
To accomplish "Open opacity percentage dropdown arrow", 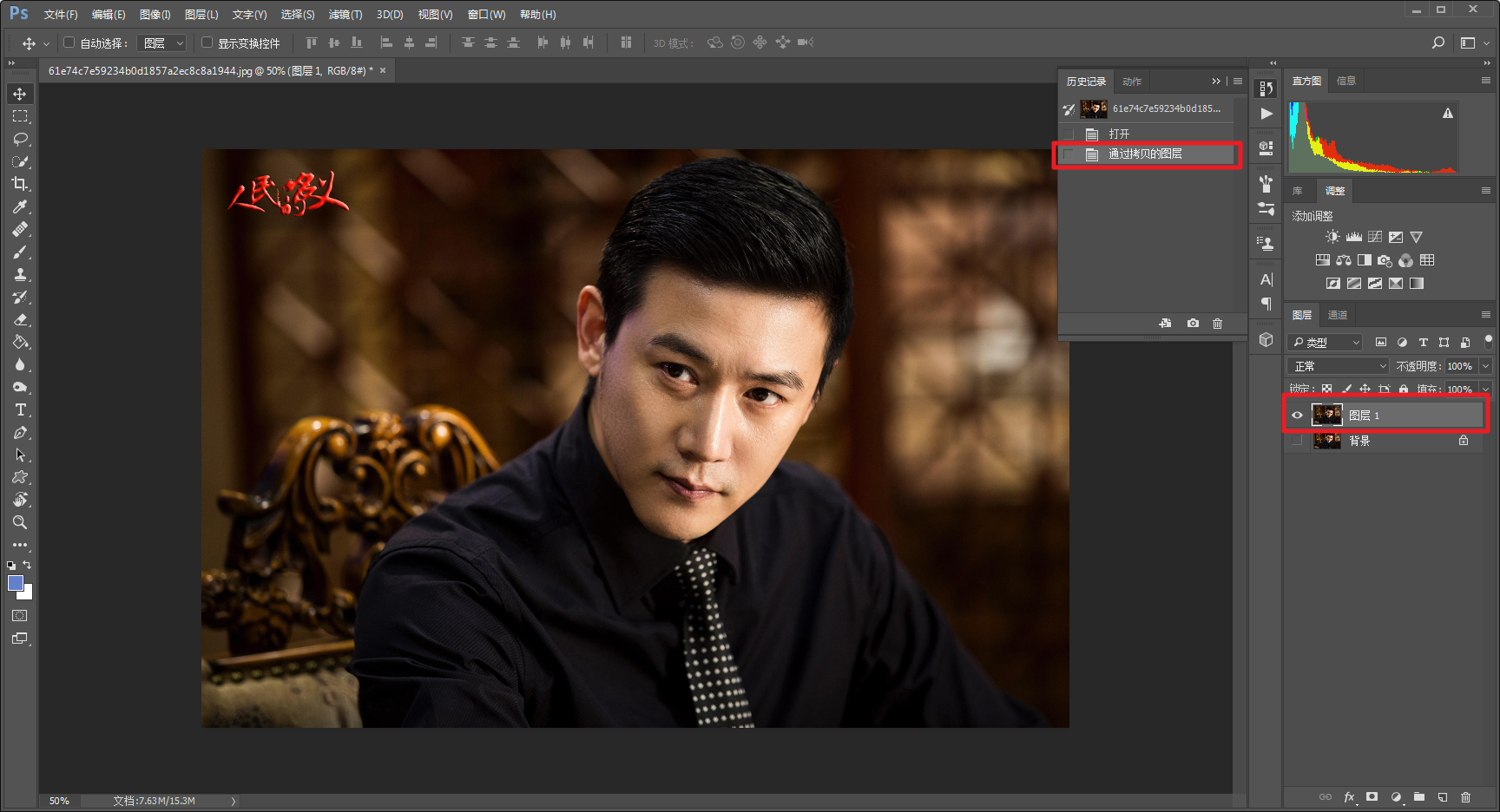I will 1485,366.
